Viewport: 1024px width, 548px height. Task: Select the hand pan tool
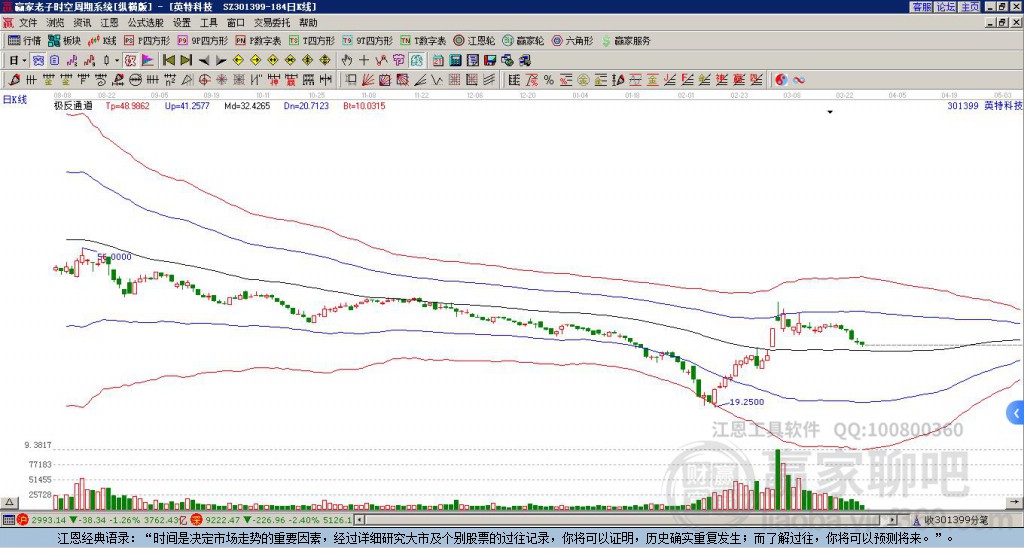coord(347,61)
